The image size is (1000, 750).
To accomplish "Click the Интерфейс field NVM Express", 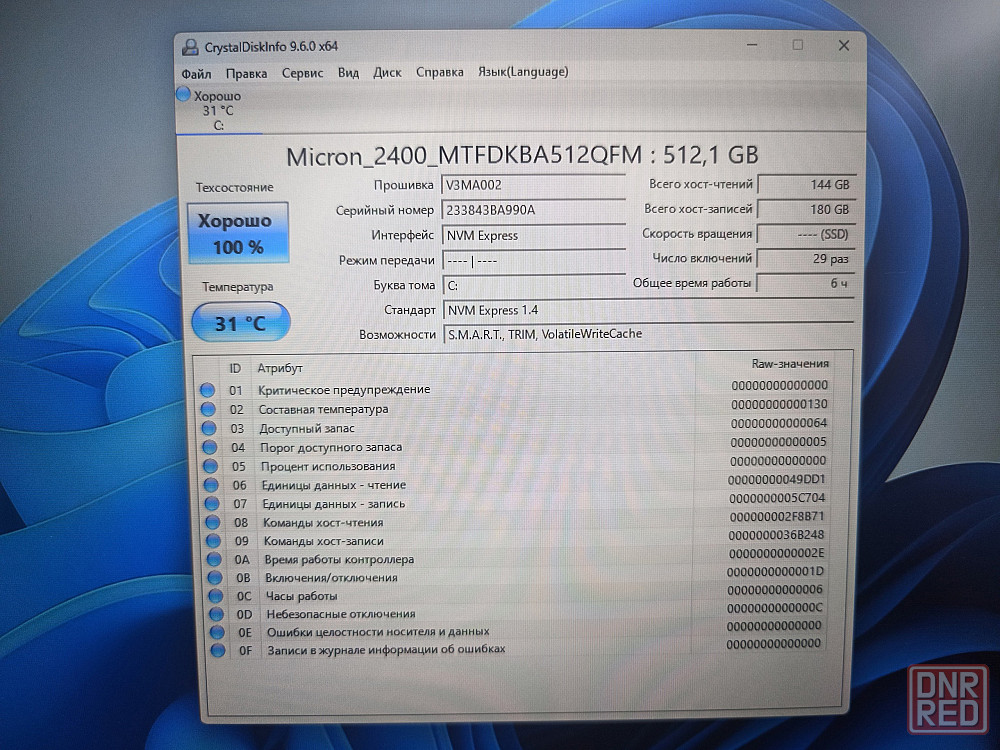I will [534, 235].
